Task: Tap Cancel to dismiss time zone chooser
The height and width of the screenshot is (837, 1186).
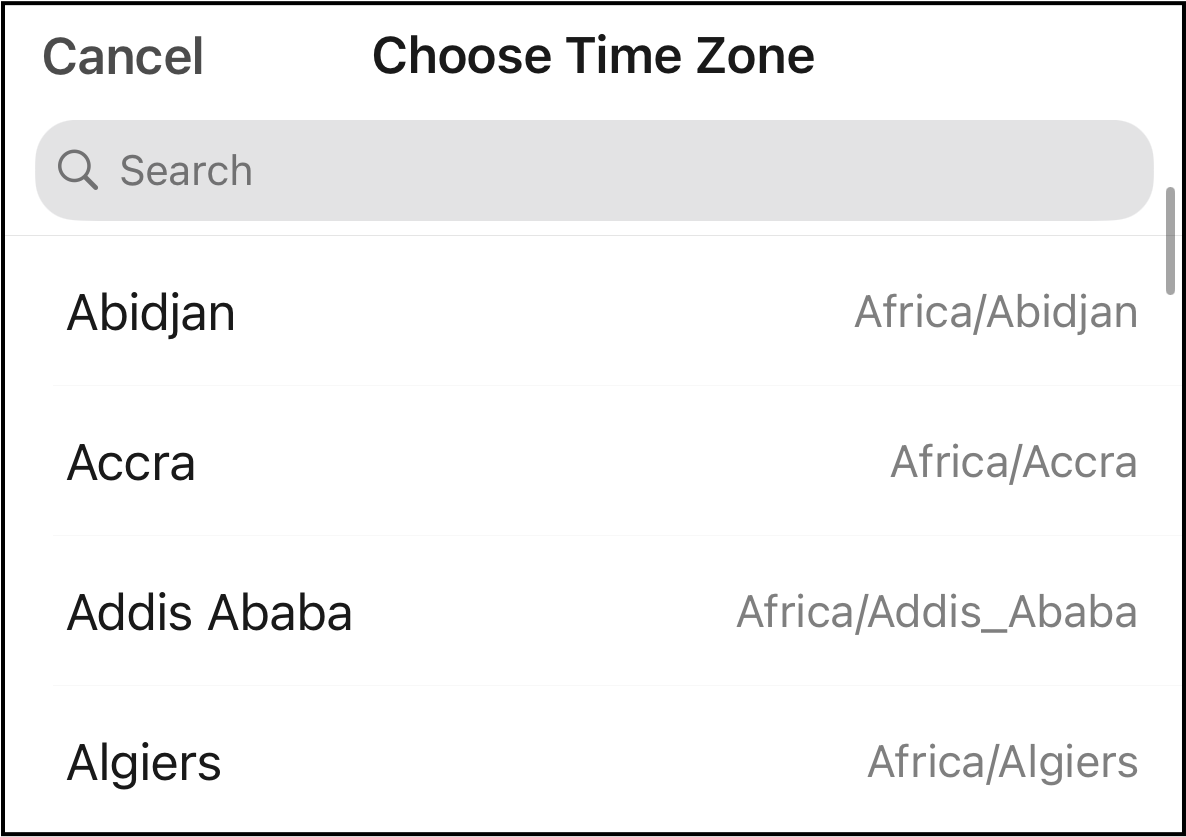Action: pyautogui.click(x=123, y=56)
